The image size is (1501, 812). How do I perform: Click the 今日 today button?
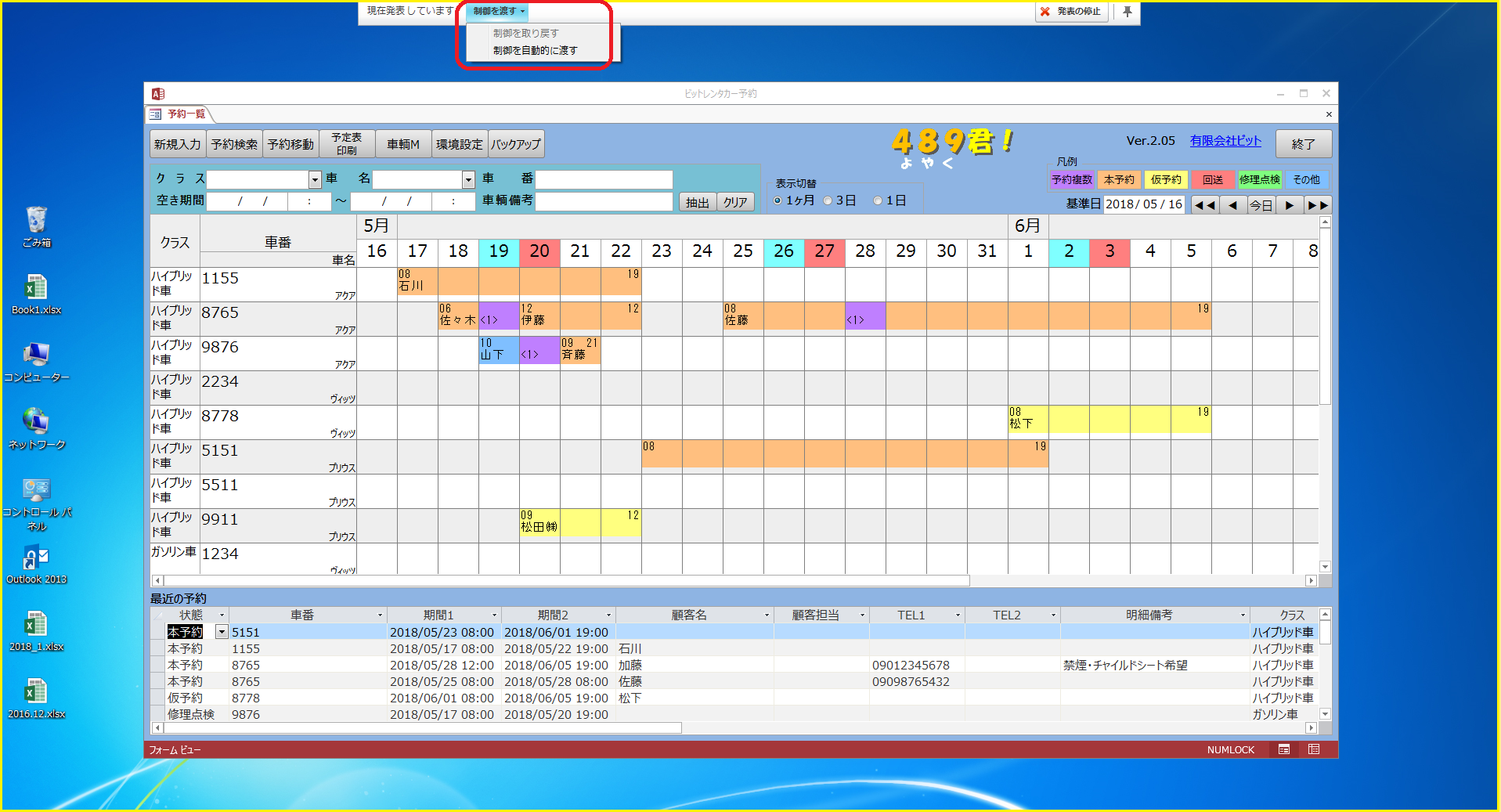tap(1261, 205)
